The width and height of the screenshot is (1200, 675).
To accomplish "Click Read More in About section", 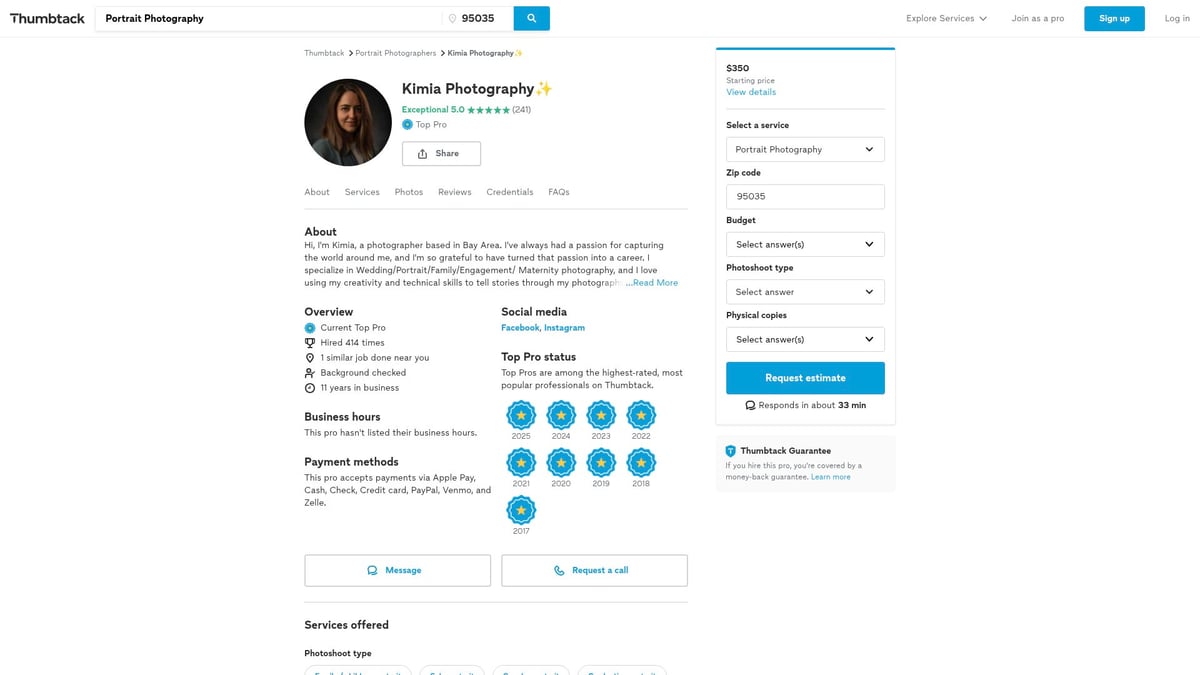I will 655,283.
